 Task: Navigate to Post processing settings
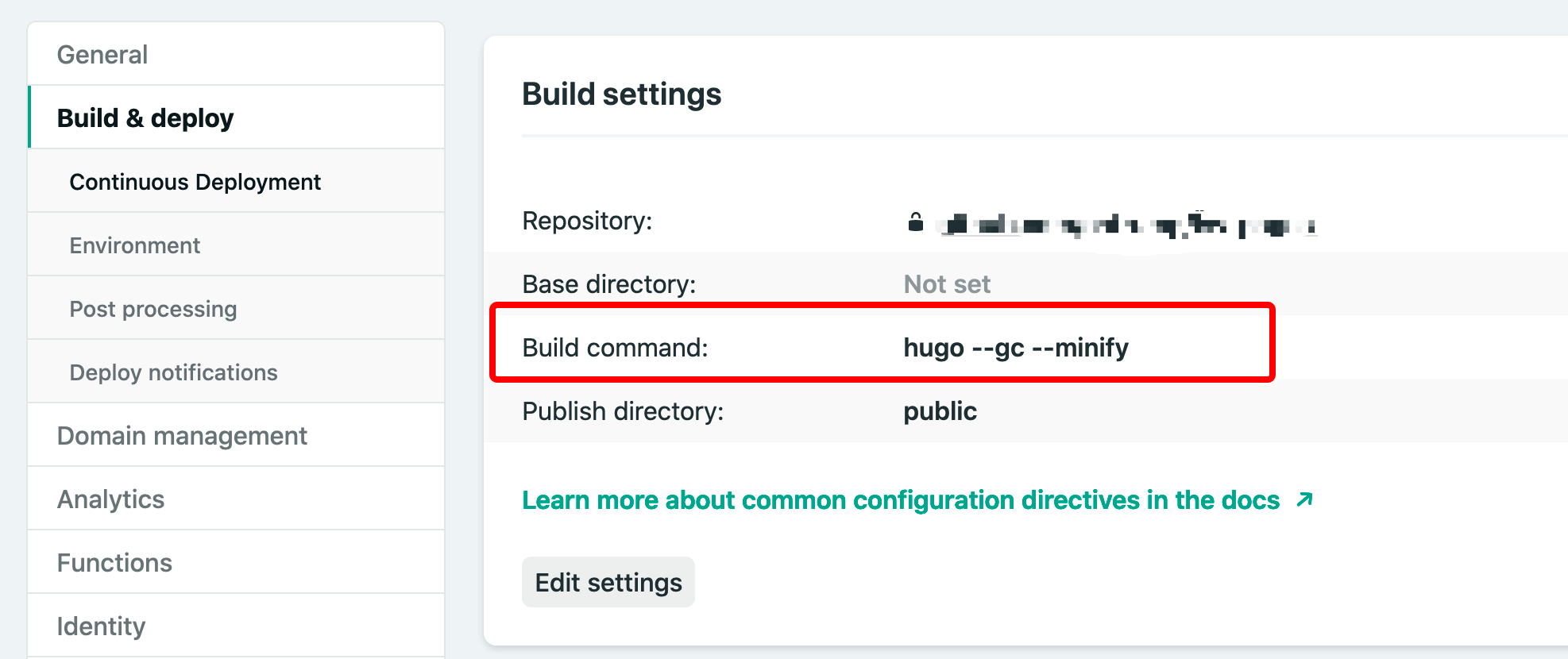[x=153, y=309]
